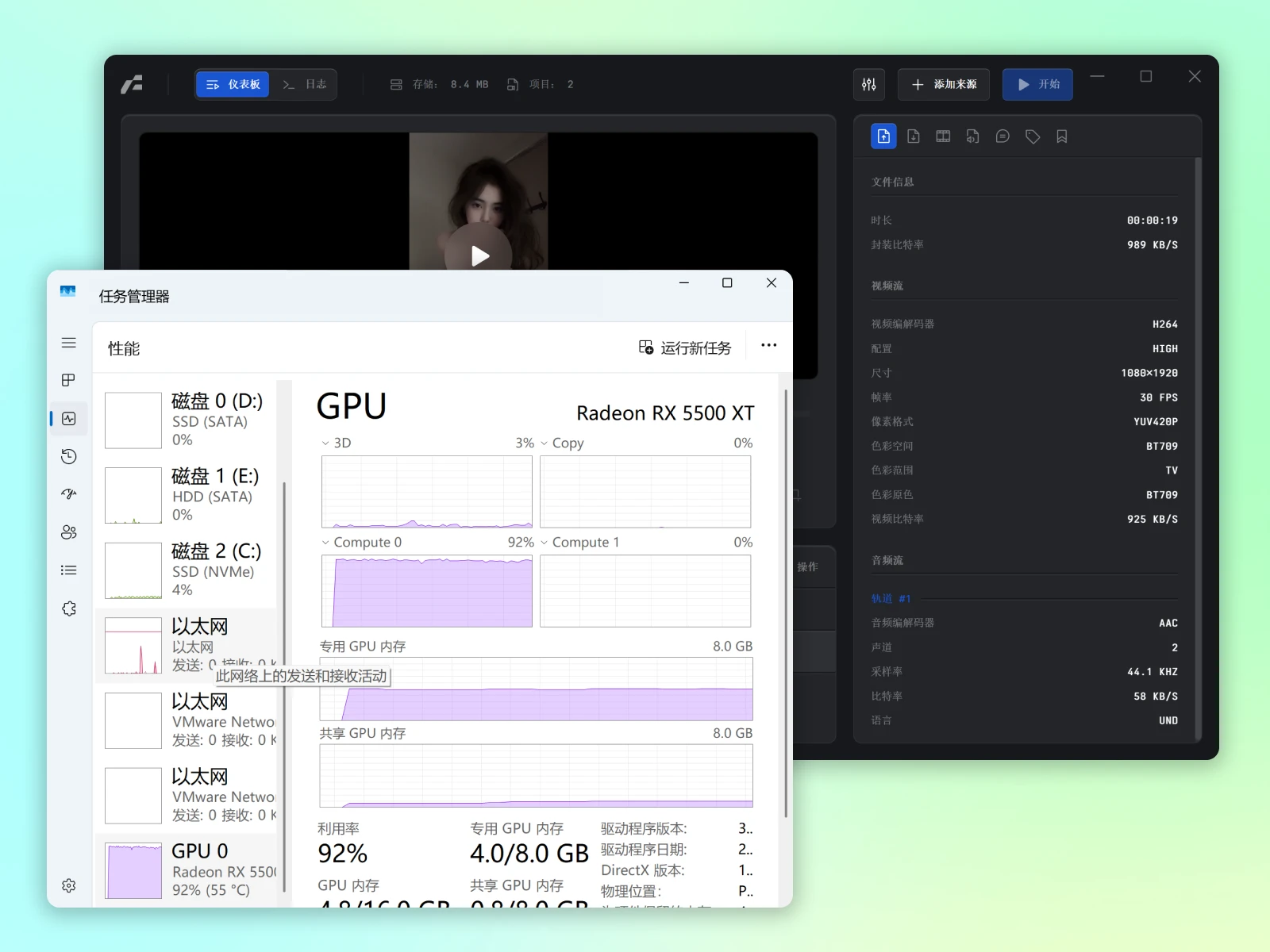The image size is (1270, 952).
Task: Open the Compute 0 engine dropdown
Action: click(325, 543)
